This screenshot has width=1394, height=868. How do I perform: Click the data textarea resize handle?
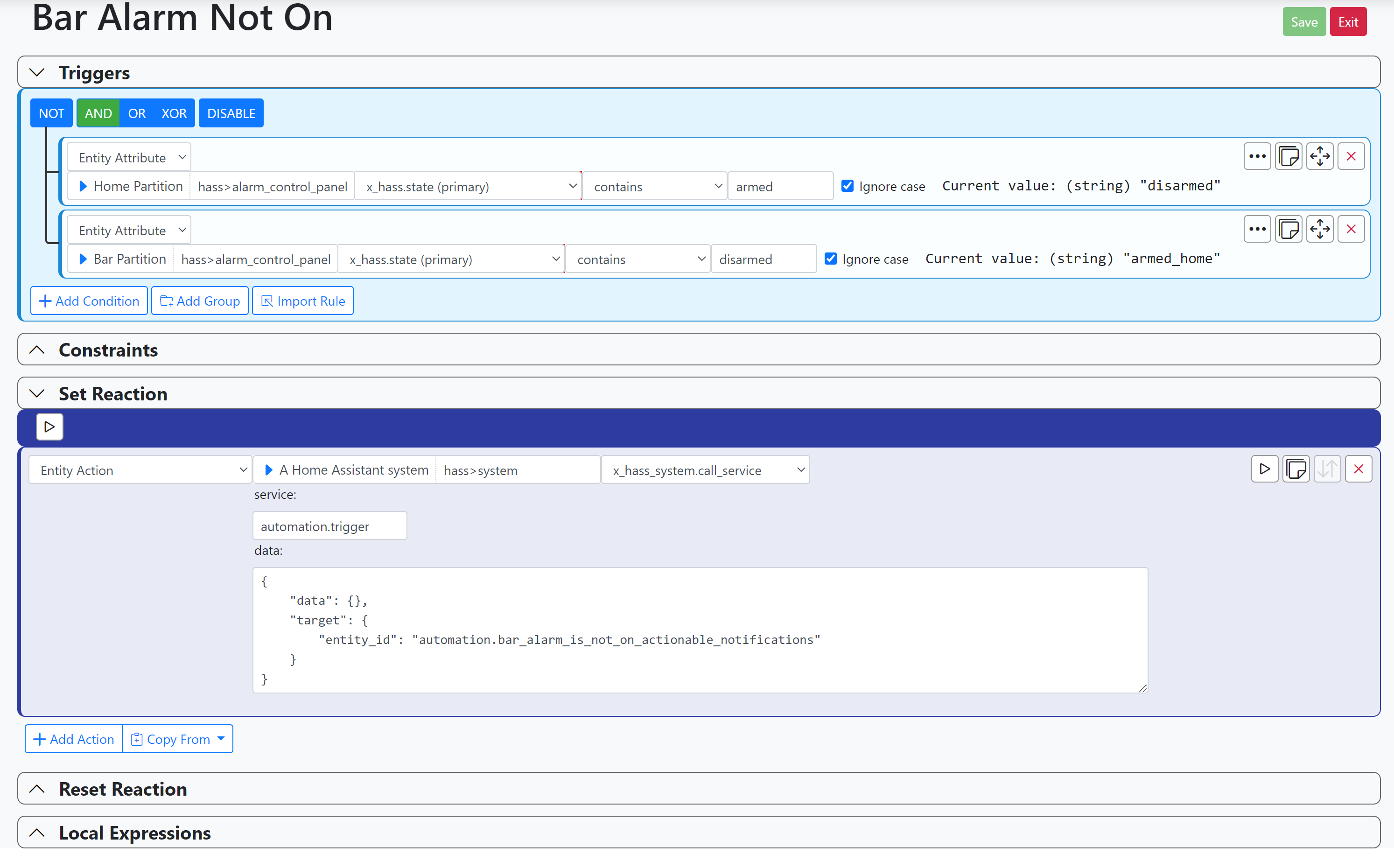pos(1142,688)
